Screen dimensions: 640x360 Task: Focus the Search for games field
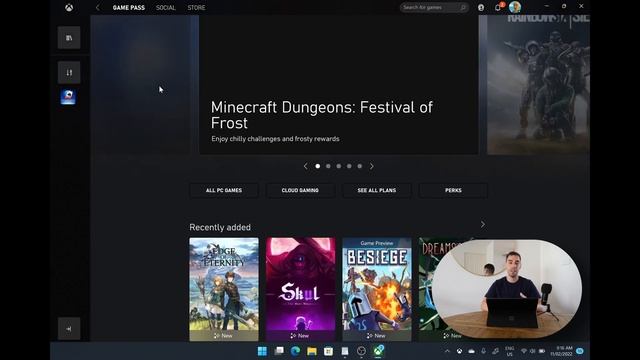(434, 7)
